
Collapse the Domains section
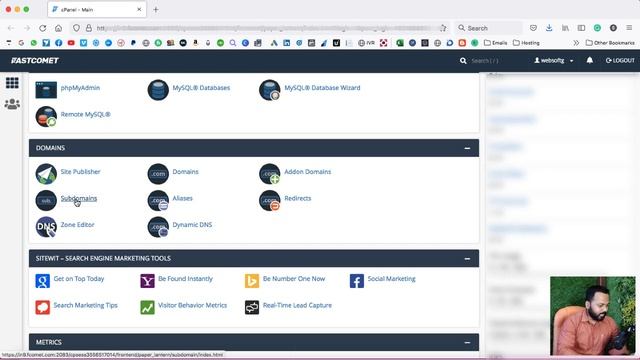(x=467, y=148)
